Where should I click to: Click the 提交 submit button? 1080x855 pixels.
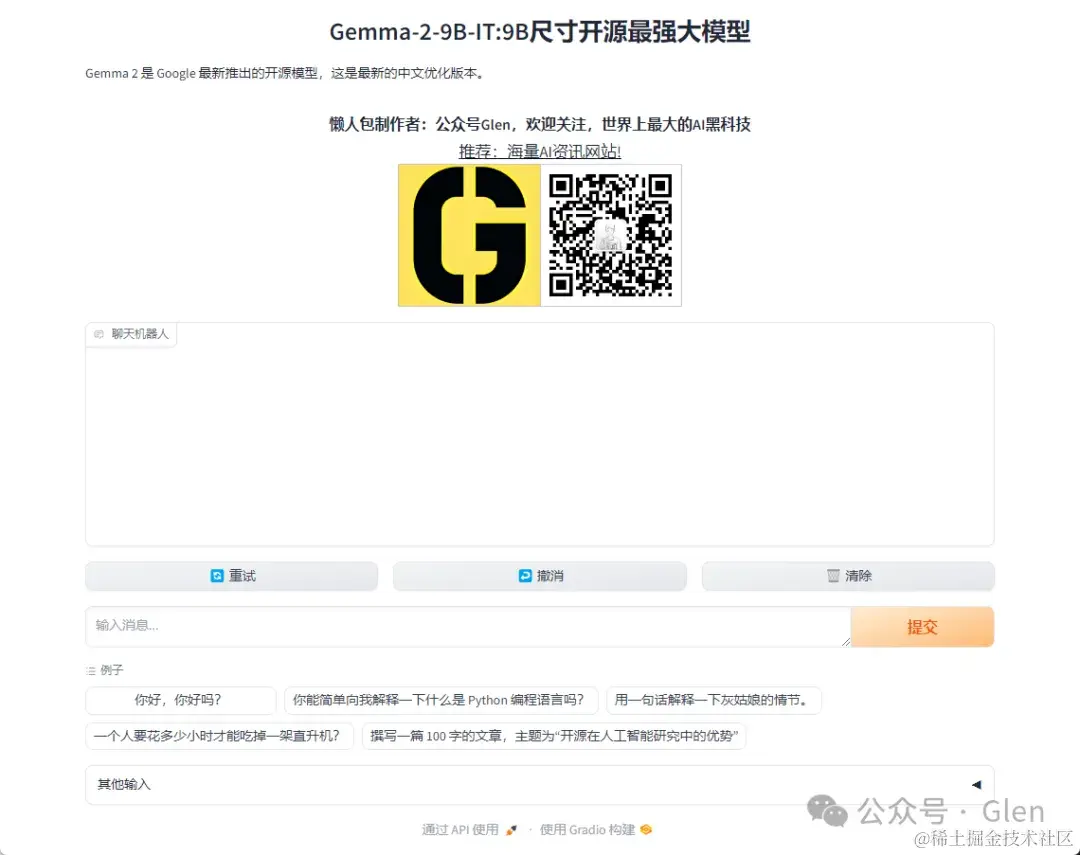921,627
